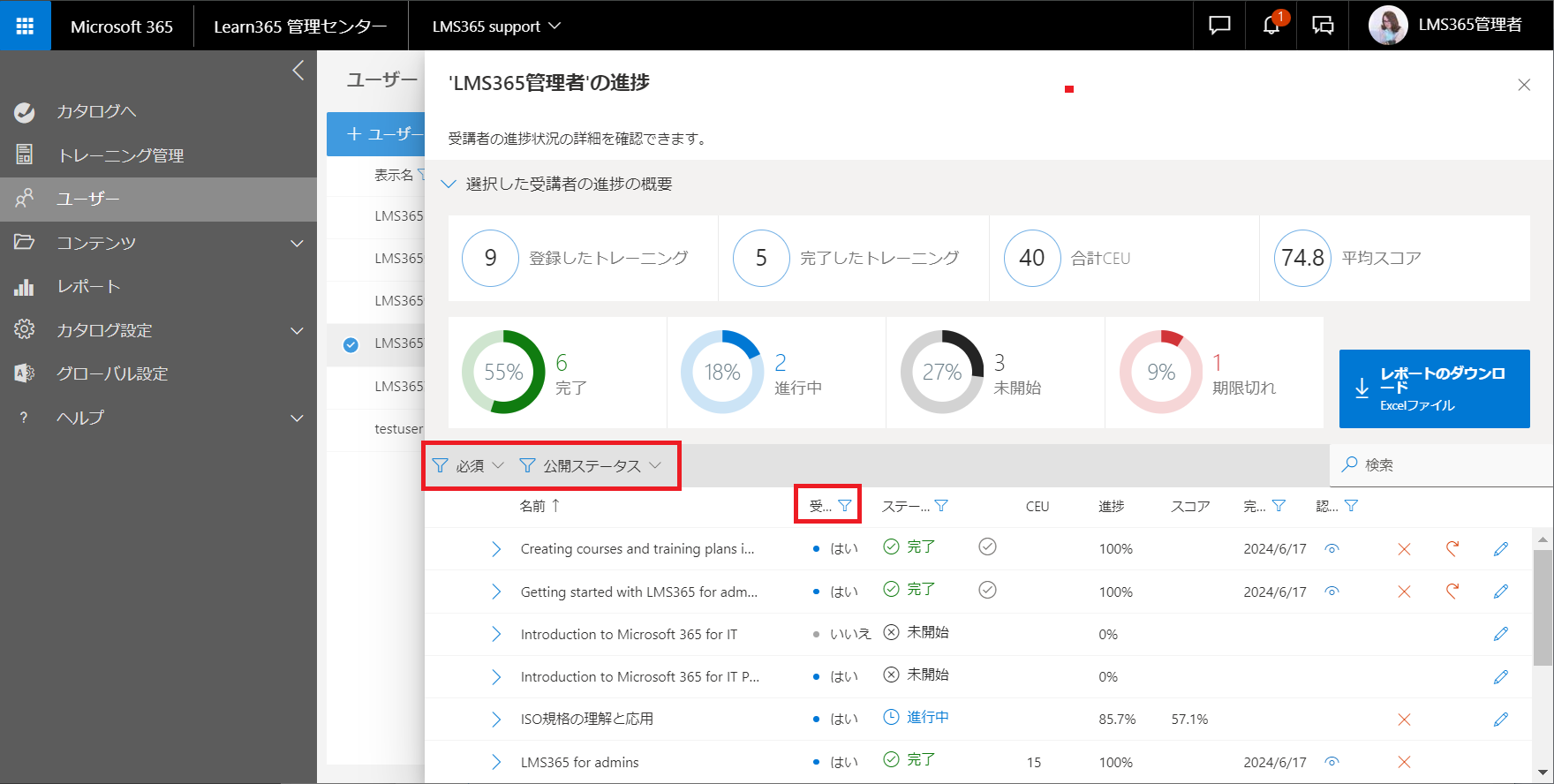Open the 必須 filter dropdown

click(x=468, y=465)
